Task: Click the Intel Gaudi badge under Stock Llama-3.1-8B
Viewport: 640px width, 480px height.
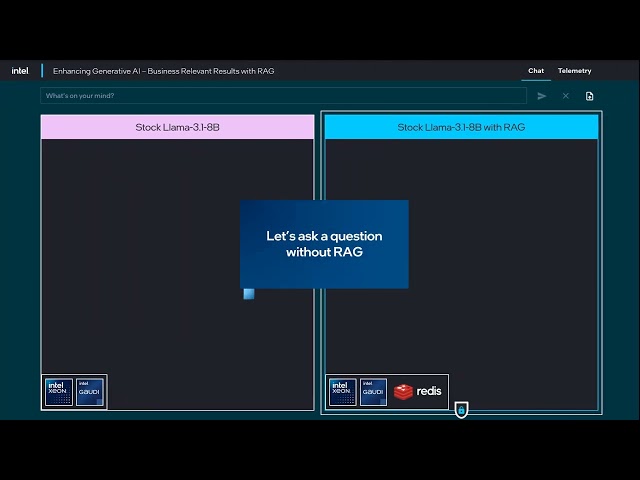Action: (x=90, y=392)
